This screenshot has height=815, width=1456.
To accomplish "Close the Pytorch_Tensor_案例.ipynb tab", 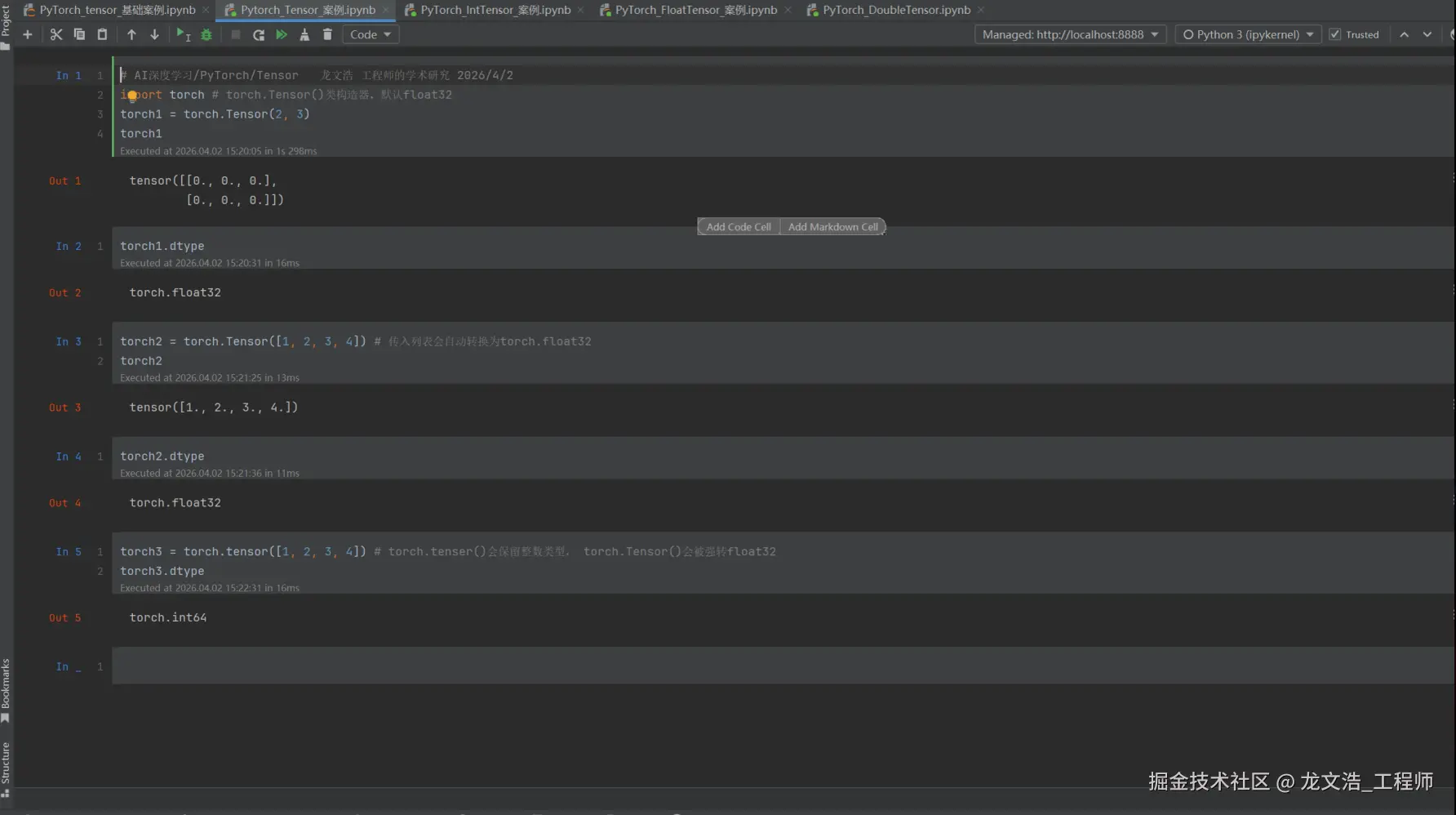I will point(386,10).
